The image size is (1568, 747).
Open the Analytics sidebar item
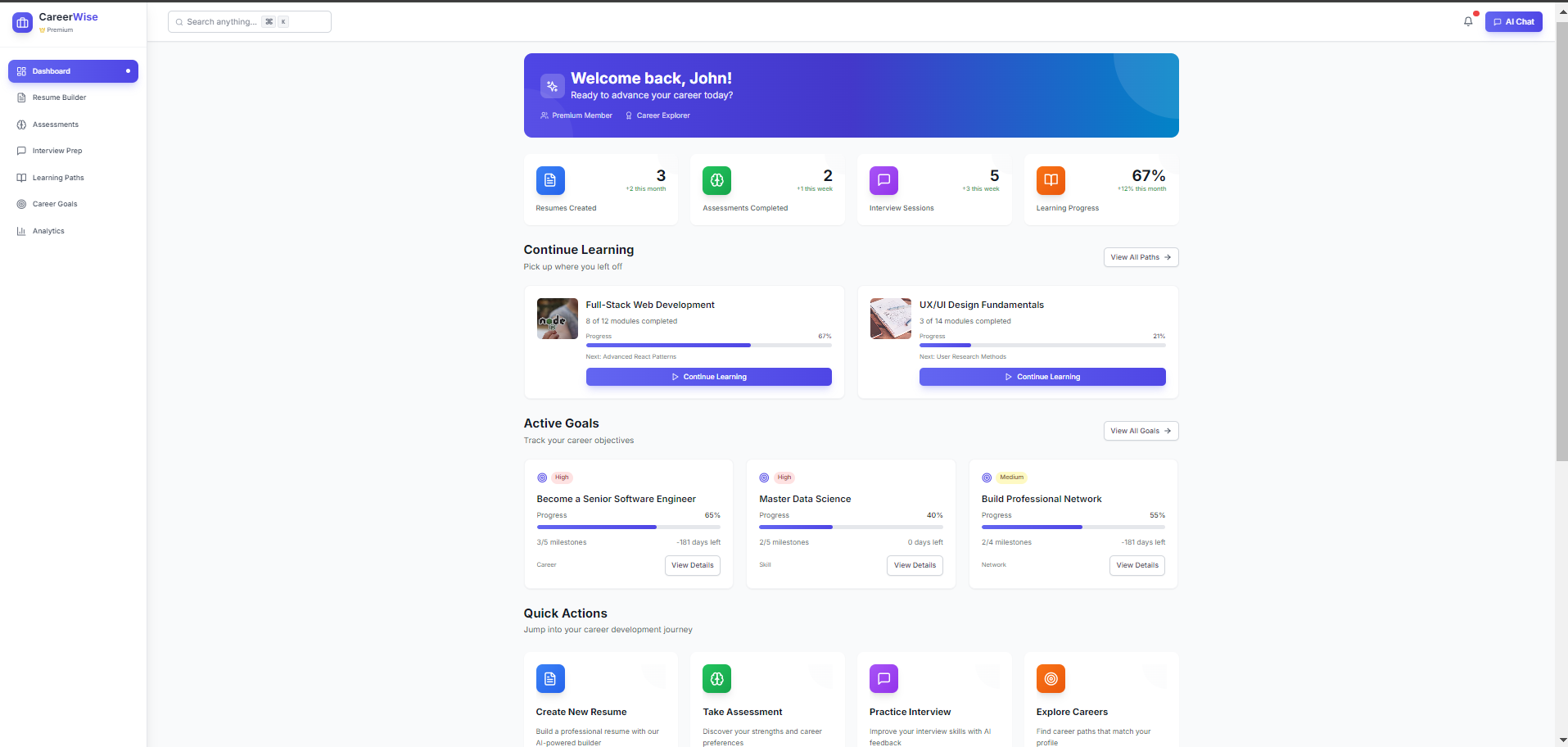pyautogui.click(x=73, y=231)
